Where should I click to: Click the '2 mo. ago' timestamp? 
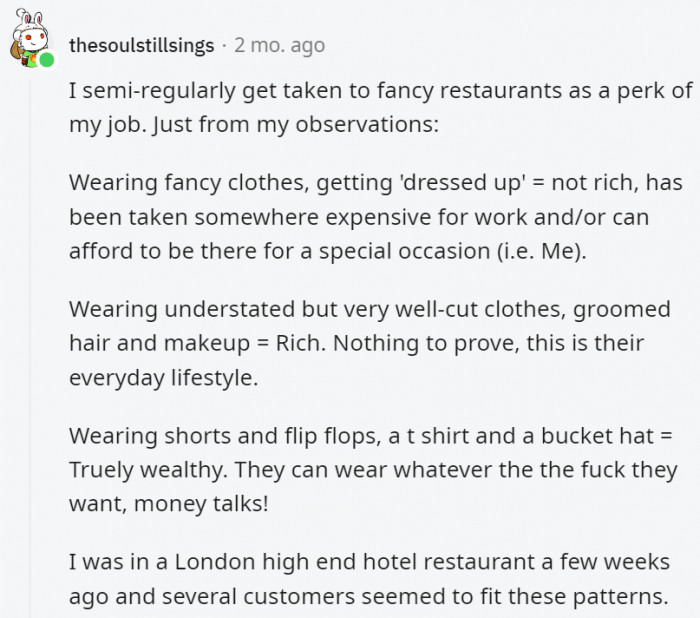click(279, 45)
